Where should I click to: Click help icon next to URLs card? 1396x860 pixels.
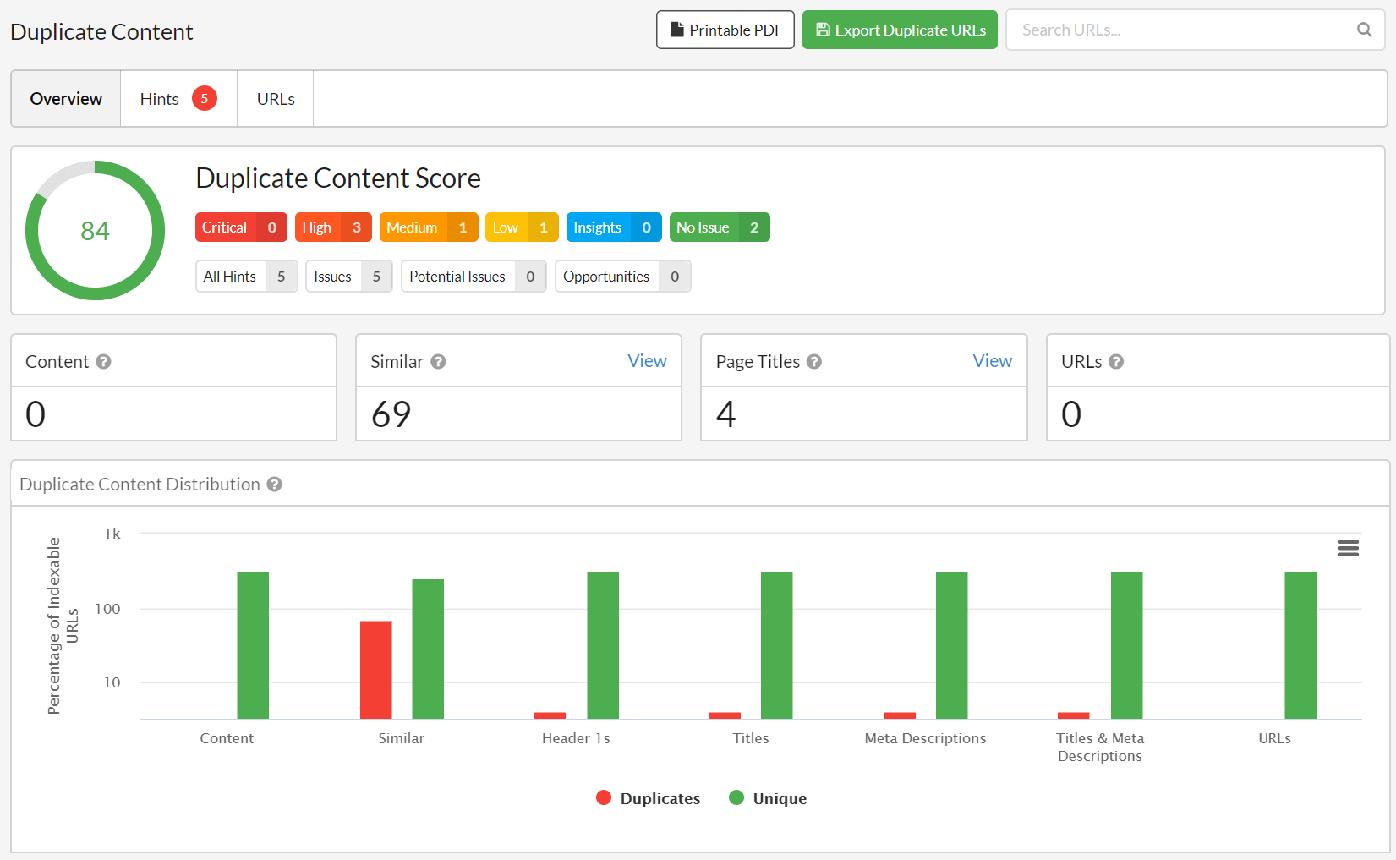(1116, 362)
